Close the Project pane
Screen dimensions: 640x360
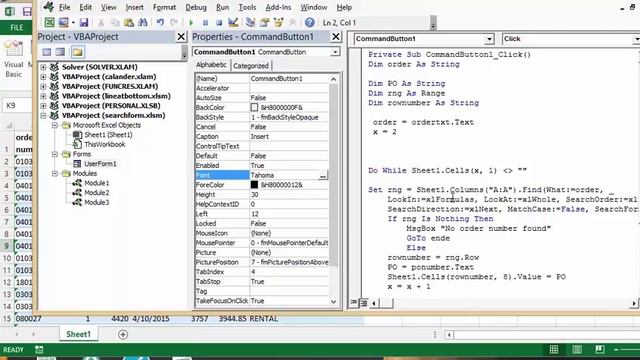(x=181, y=37)
